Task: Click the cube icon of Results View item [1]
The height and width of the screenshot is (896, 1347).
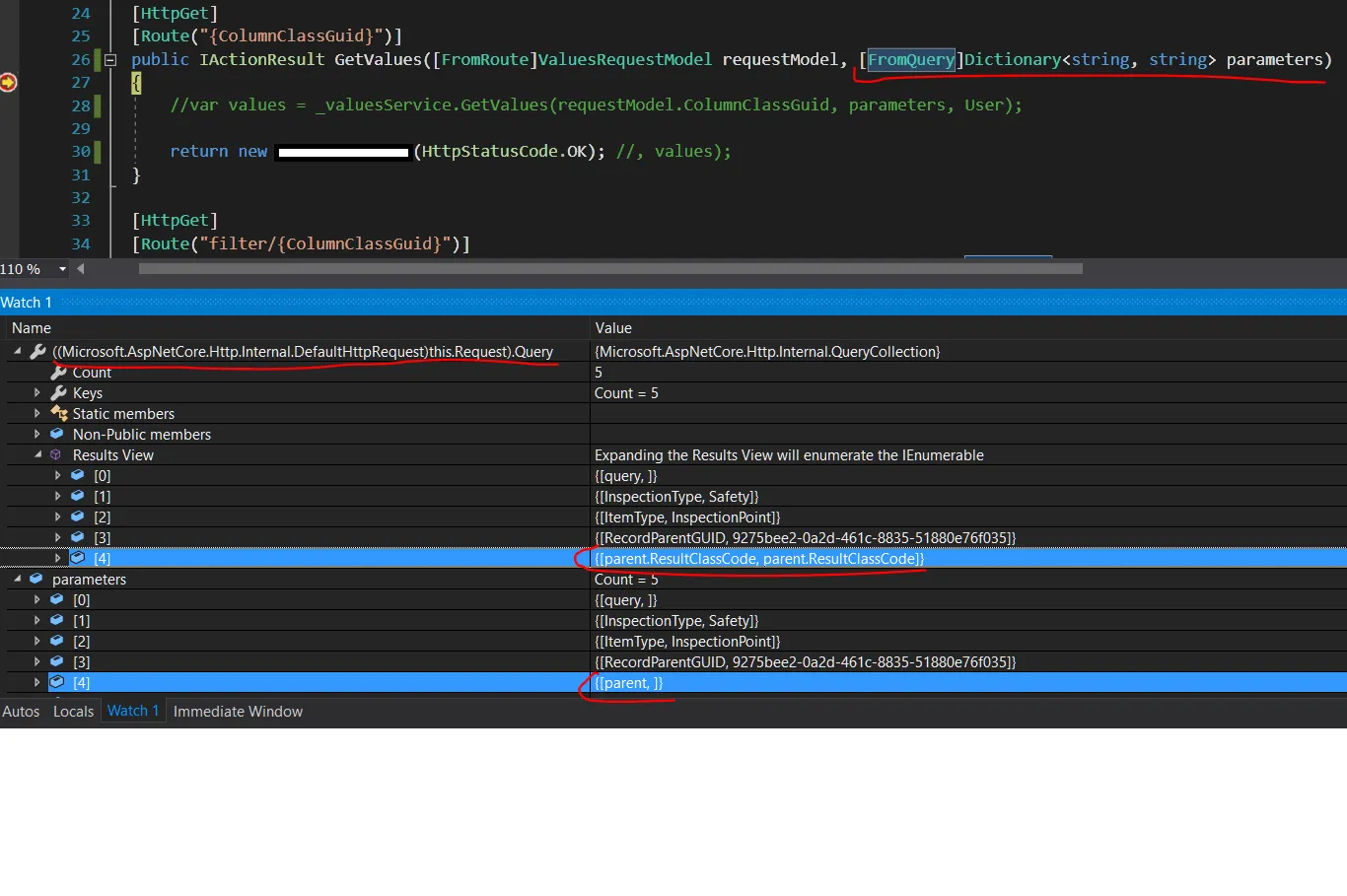Action: tap(78, 497)
